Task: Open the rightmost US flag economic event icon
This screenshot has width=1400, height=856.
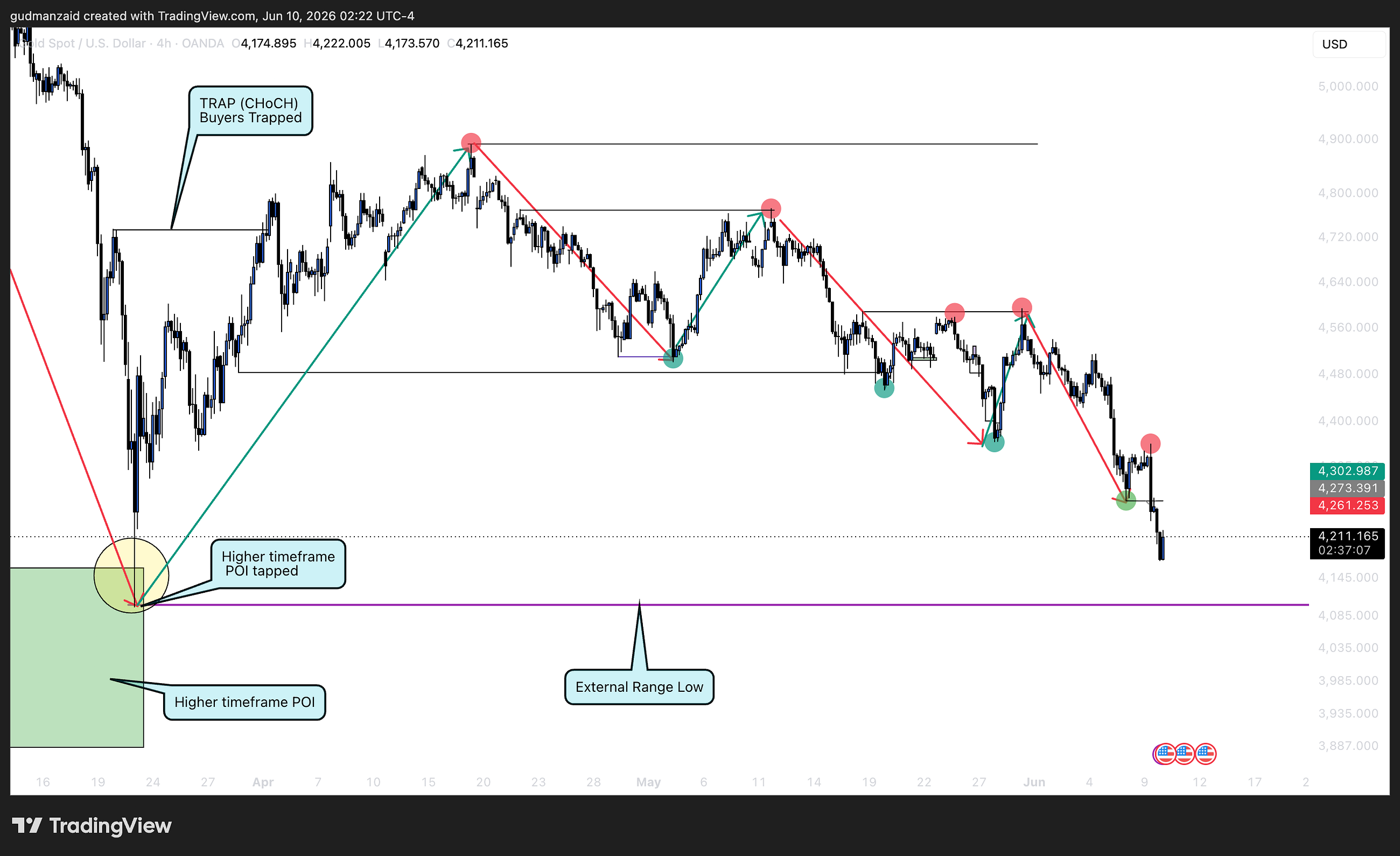Action: tap(1206, 754)
